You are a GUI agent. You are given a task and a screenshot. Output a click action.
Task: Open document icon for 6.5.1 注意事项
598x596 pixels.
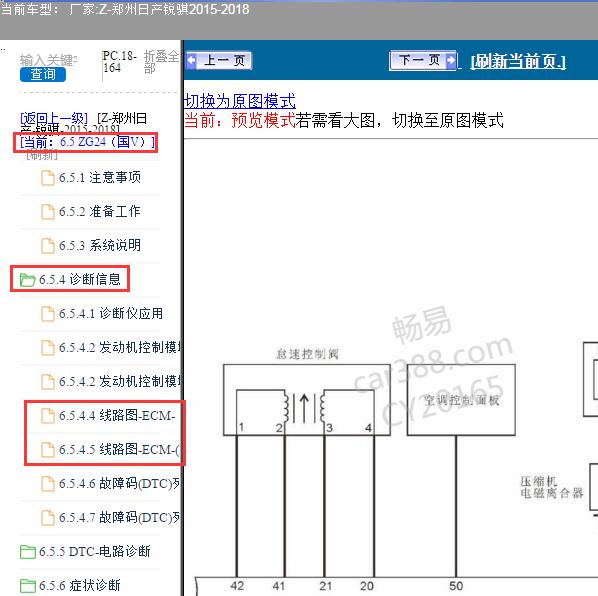coord(48,178)
